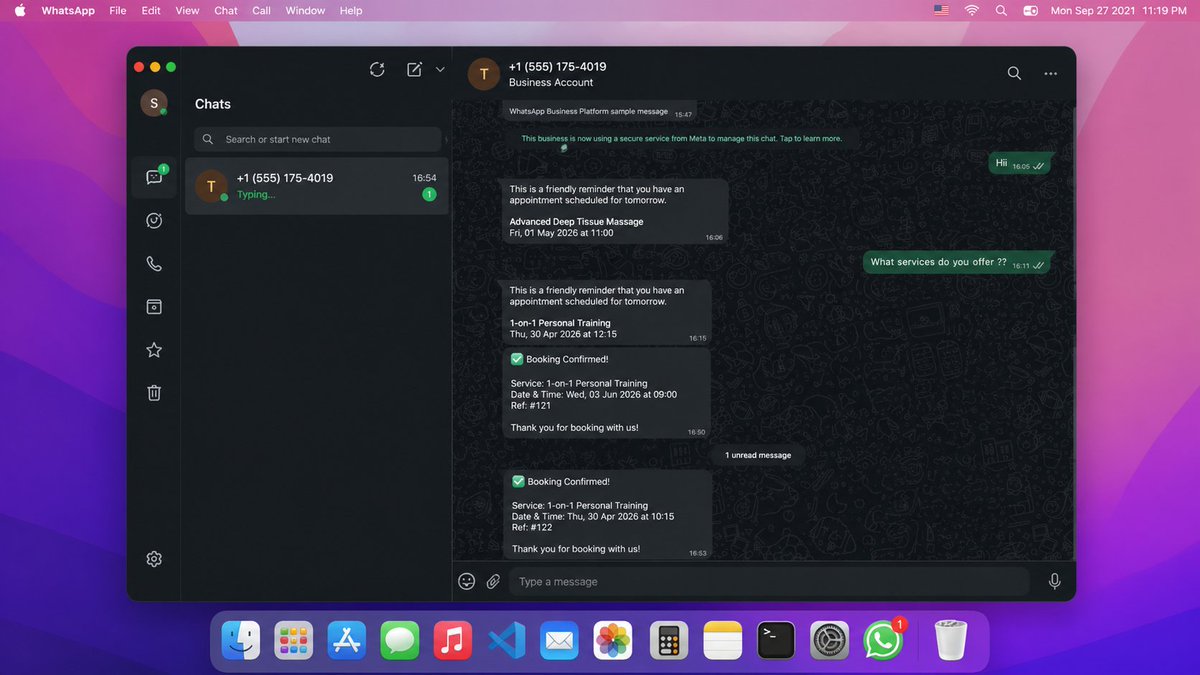Open the Call menu

click(261, 10)
